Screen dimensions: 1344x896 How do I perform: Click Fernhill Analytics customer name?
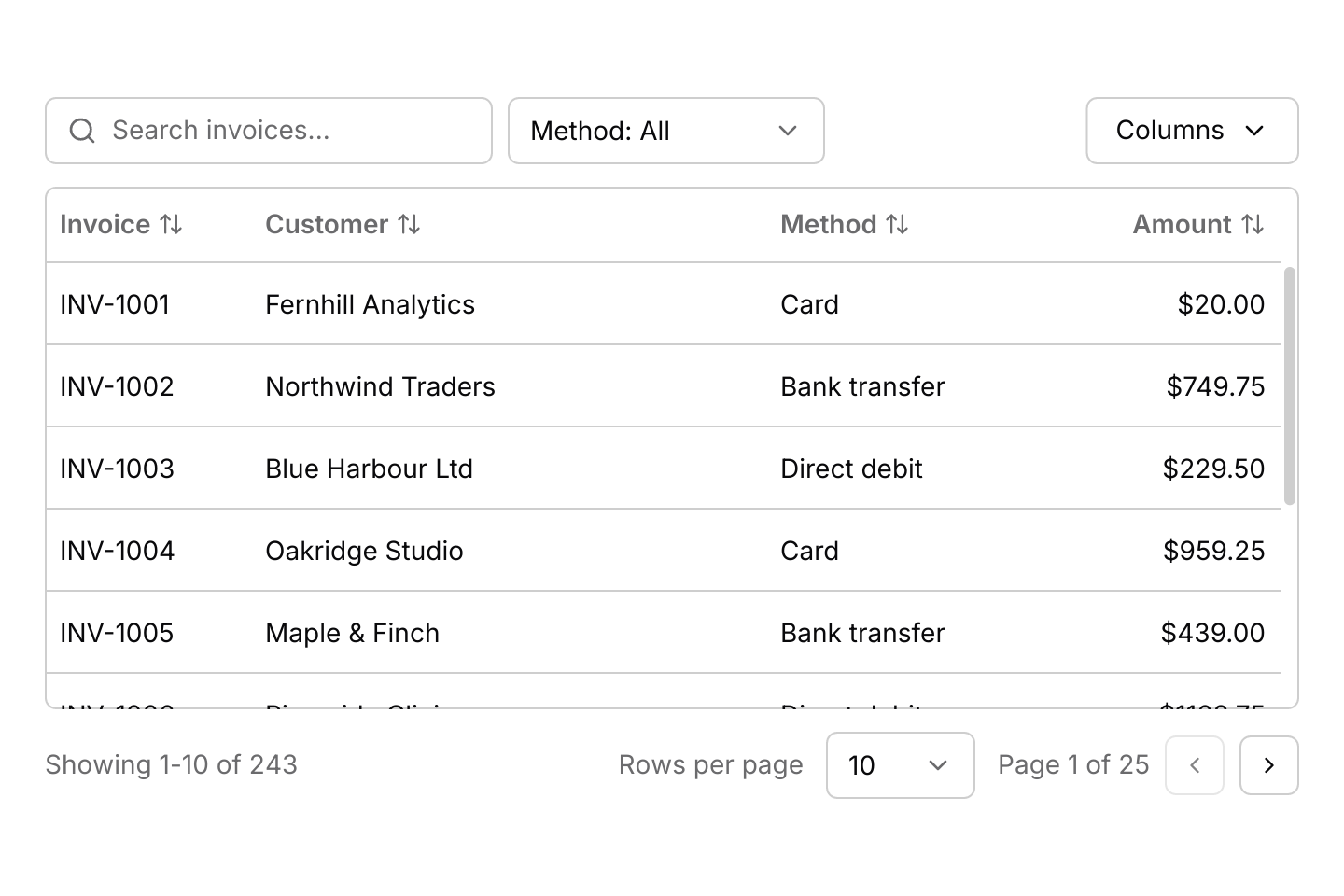coord(370,304)
